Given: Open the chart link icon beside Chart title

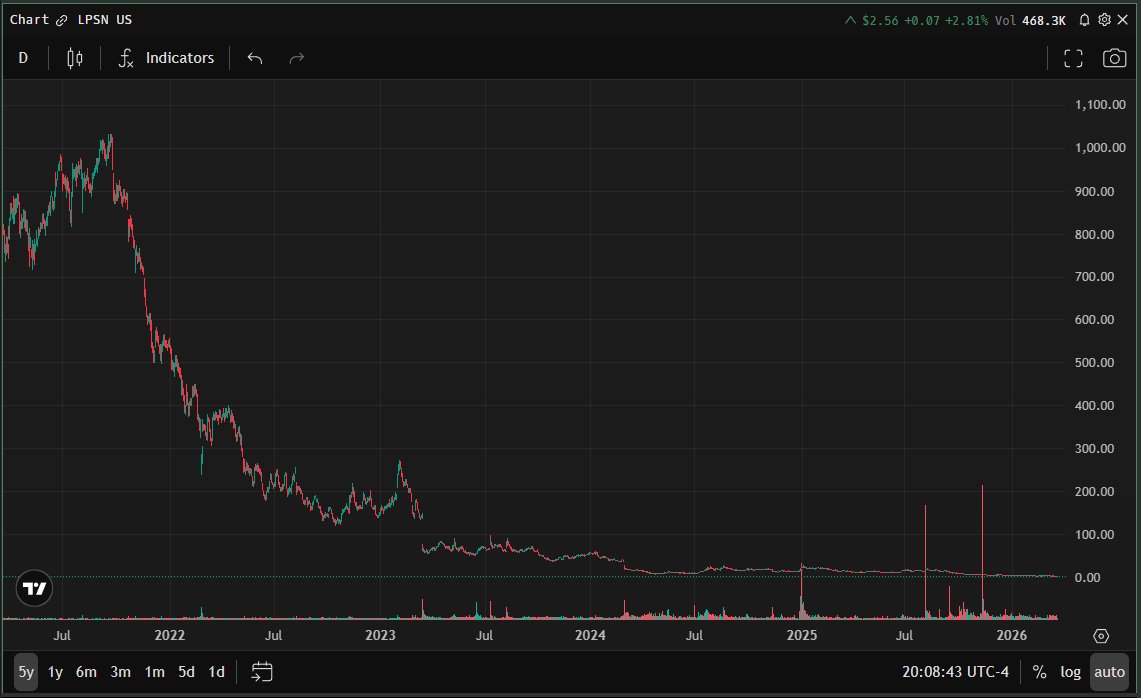Looking at the screenshot, I should coord(61,20).
